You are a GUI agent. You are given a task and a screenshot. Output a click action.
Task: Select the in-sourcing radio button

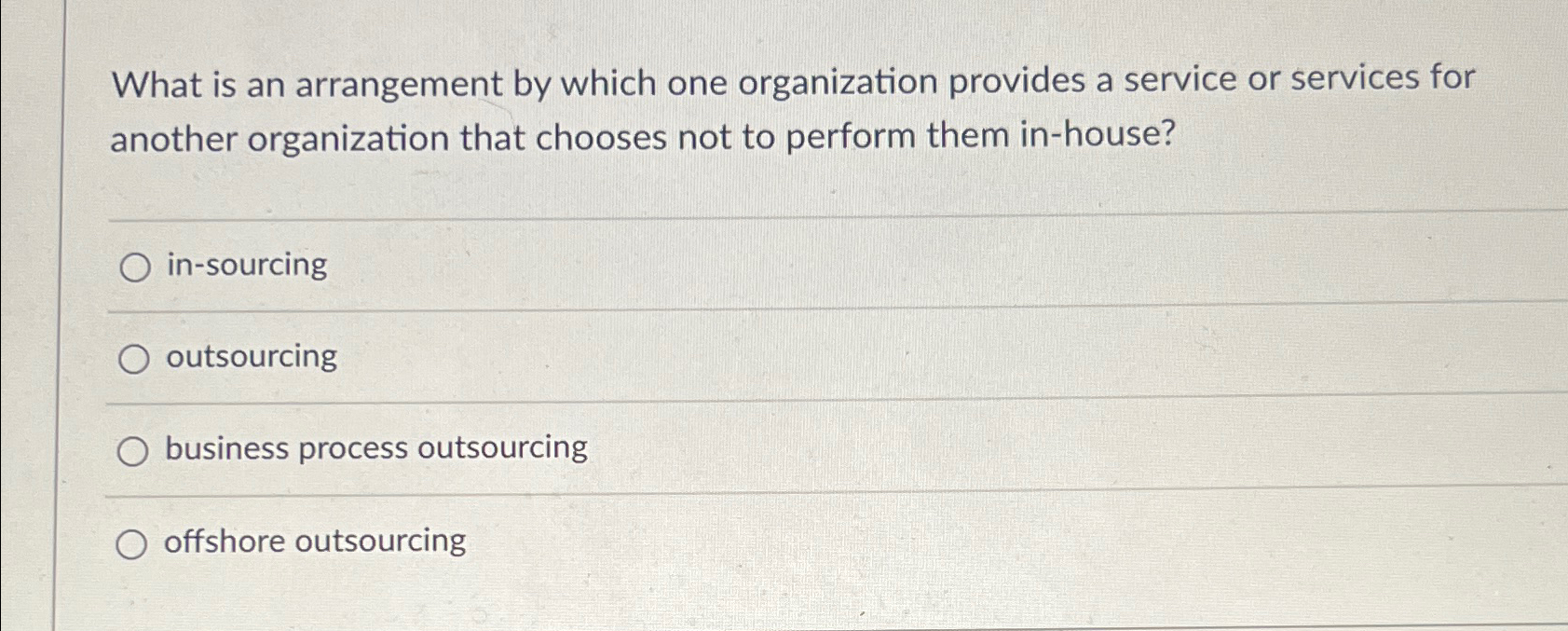tap(135, 266)
